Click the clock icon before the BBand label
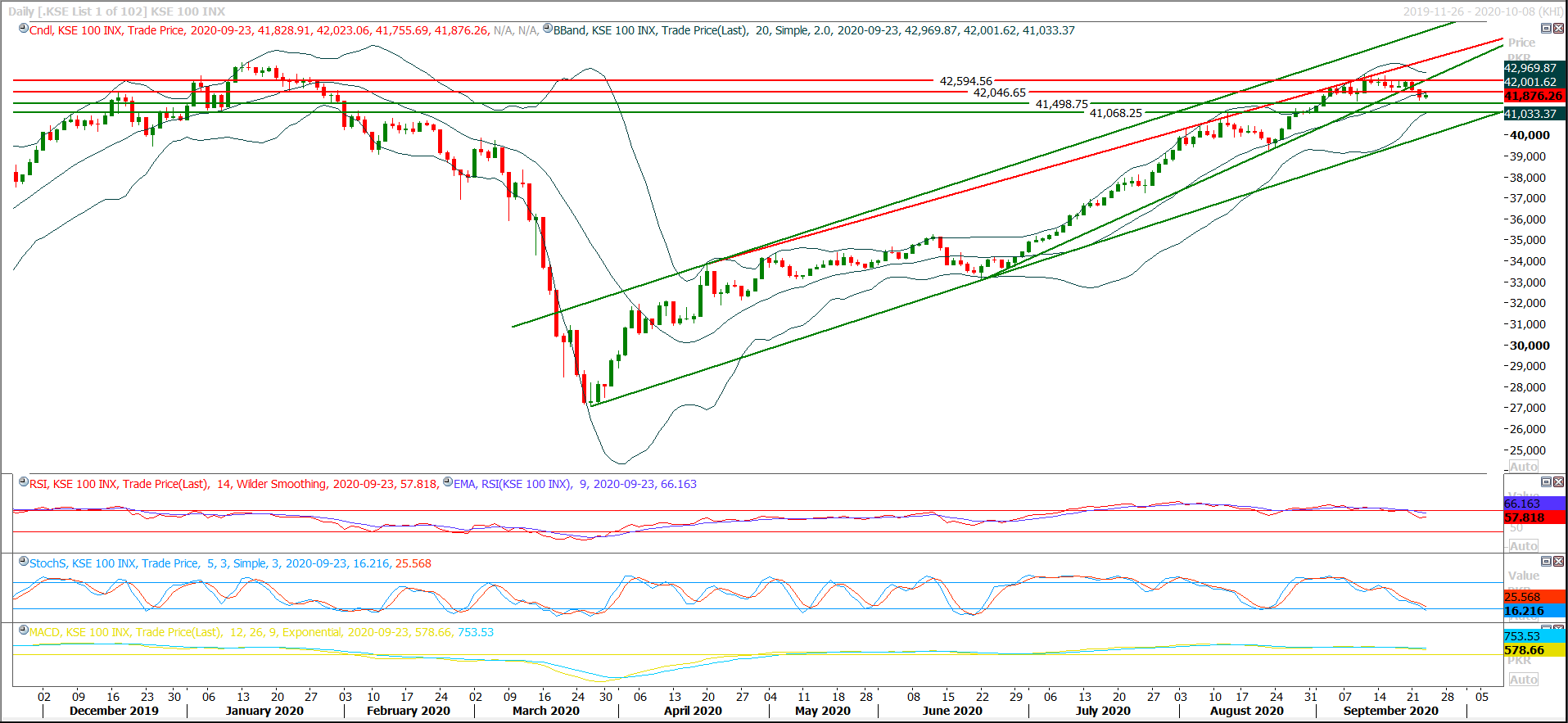1568x723 pixels. (548, 29)
